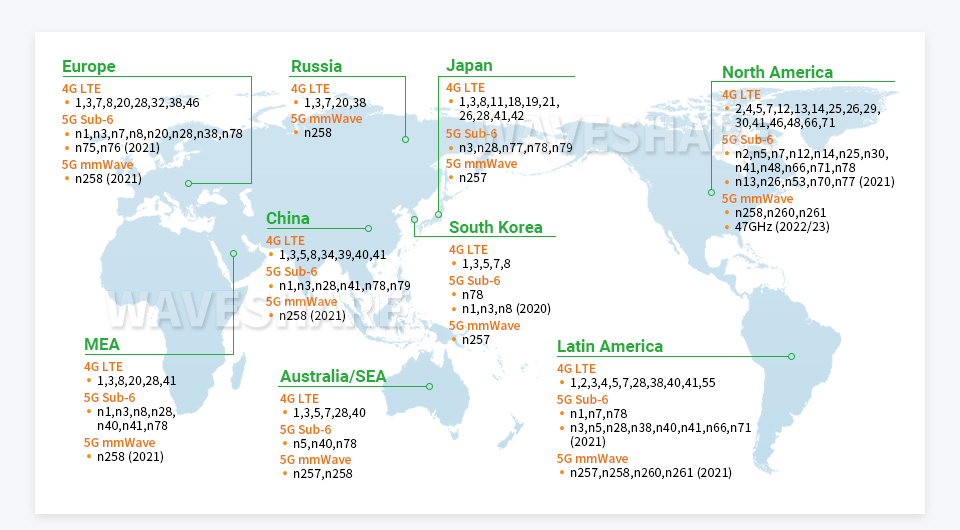Screen dimensions: 960x530
Task: Click China 4G bands 1,3,5,8,34,39,40,41
Action: click(x=332, y=255)
